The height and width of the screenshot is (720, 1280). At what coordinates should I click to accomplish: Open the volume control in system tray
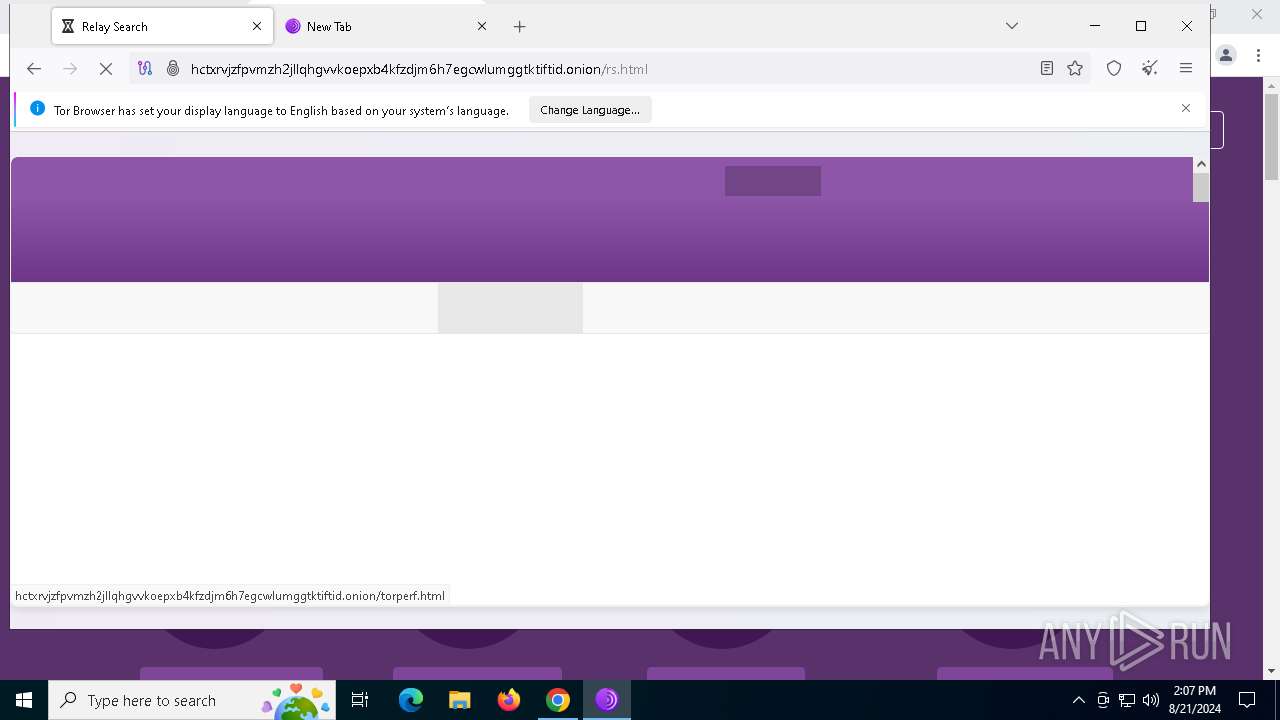[x=1151, y=700]
